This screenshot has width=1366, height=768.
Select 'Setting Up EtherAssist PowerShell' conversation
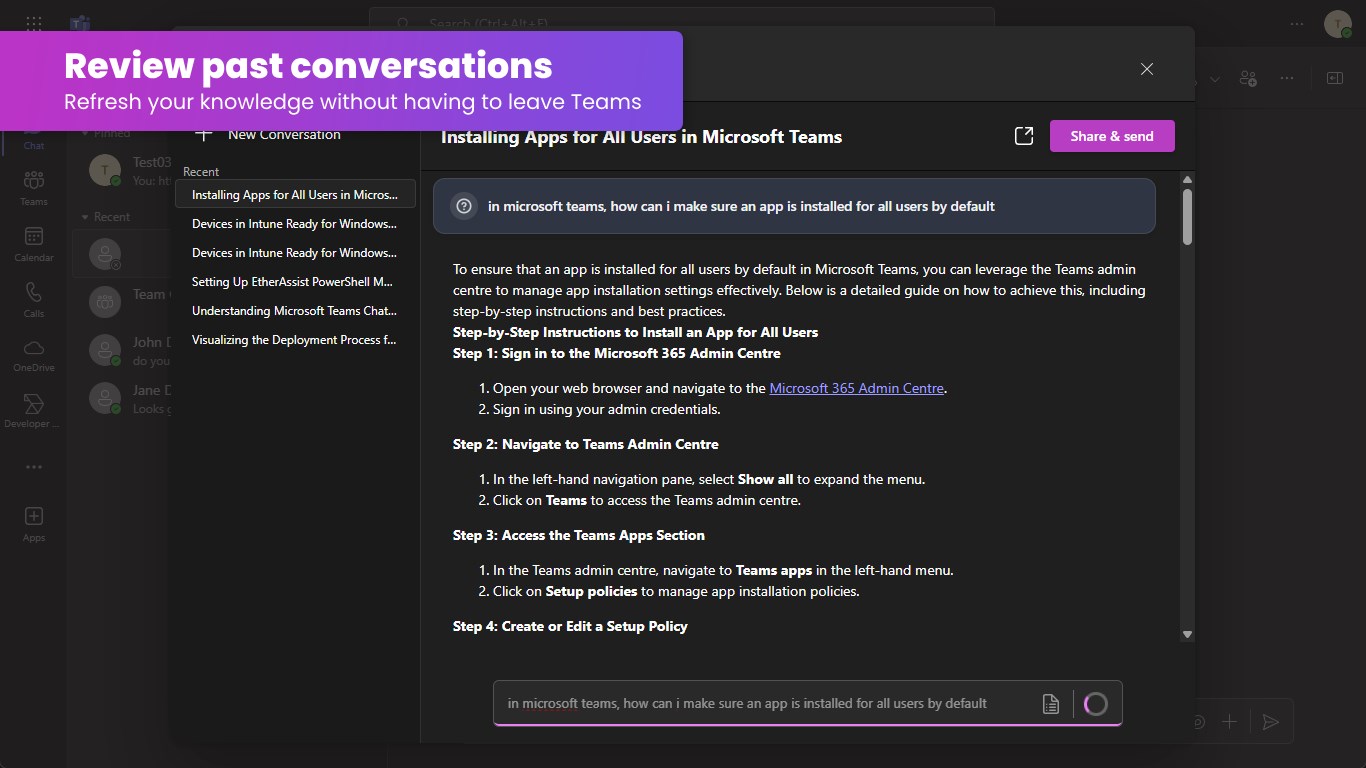tap(295, 282)
